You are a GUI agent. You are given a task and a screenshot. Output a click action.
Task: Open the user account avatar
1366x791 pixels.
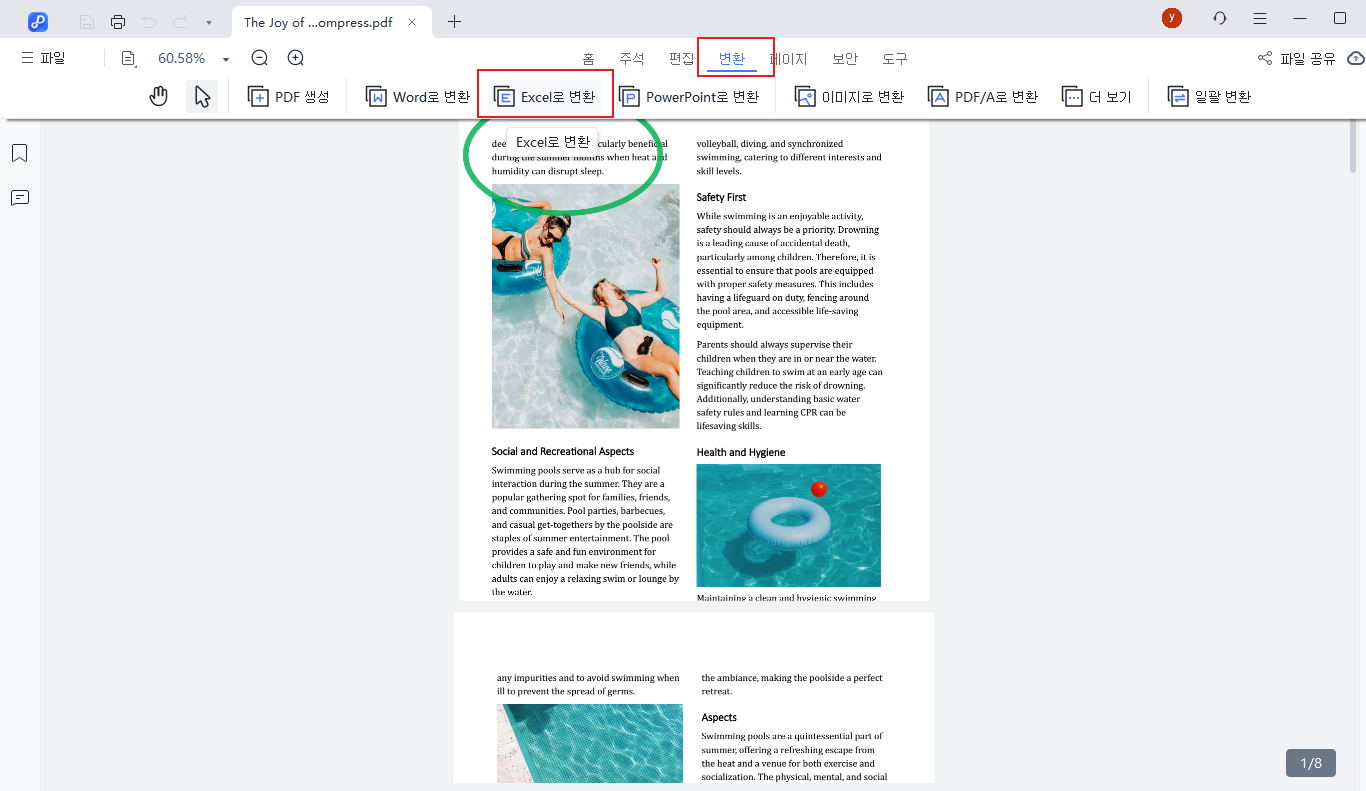(x=1171, y=19)
